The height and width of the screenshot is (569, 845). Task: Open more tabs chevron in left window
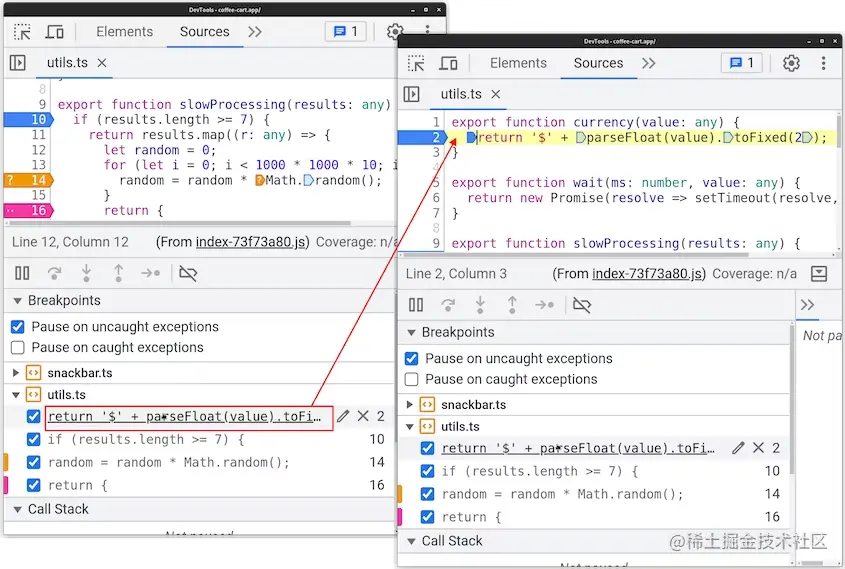point(255,32)
